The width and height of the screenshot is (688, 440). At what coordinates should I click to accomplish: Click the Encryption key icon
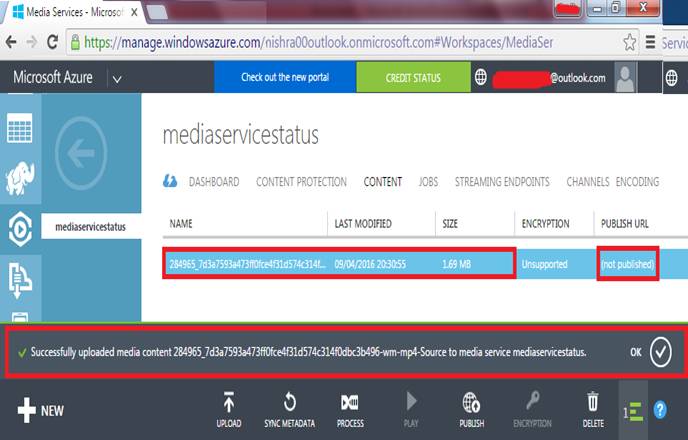click(x=532, y=401)
